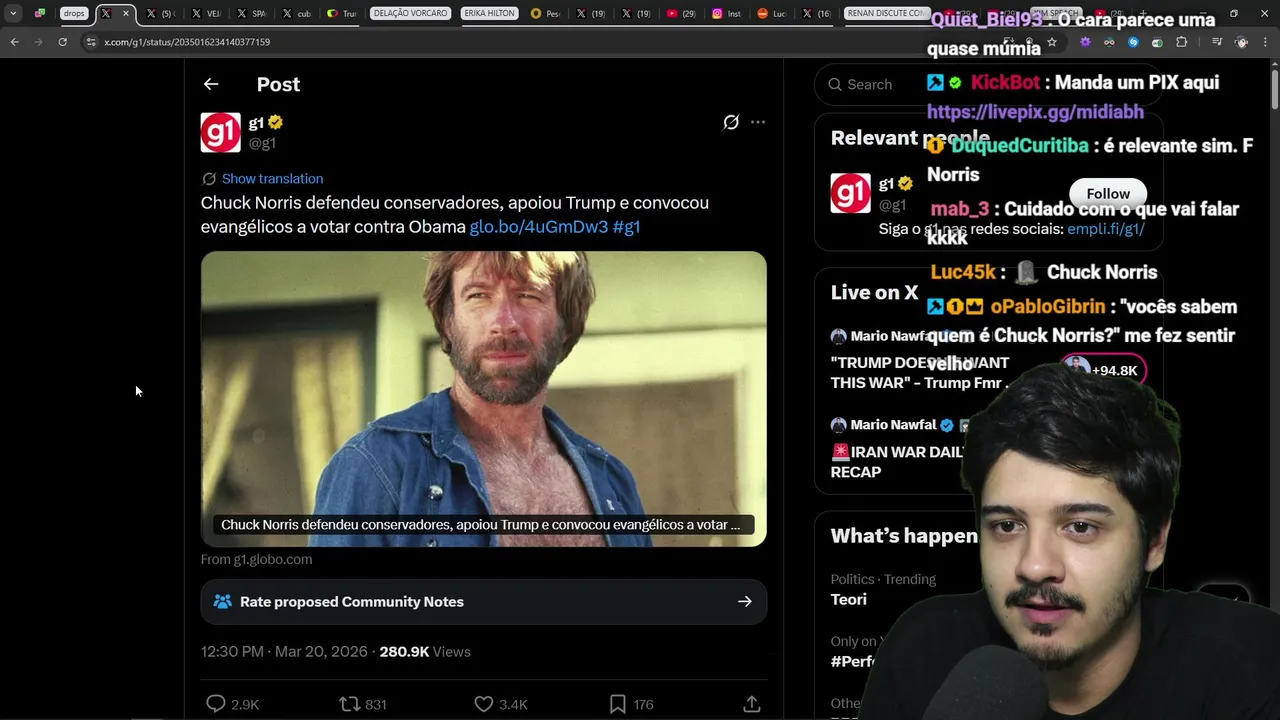The height and width of the screenshot is (720, 1280).
Task: Expand the ERIKA HILTON tab group
Action: [x=489, y=14]
